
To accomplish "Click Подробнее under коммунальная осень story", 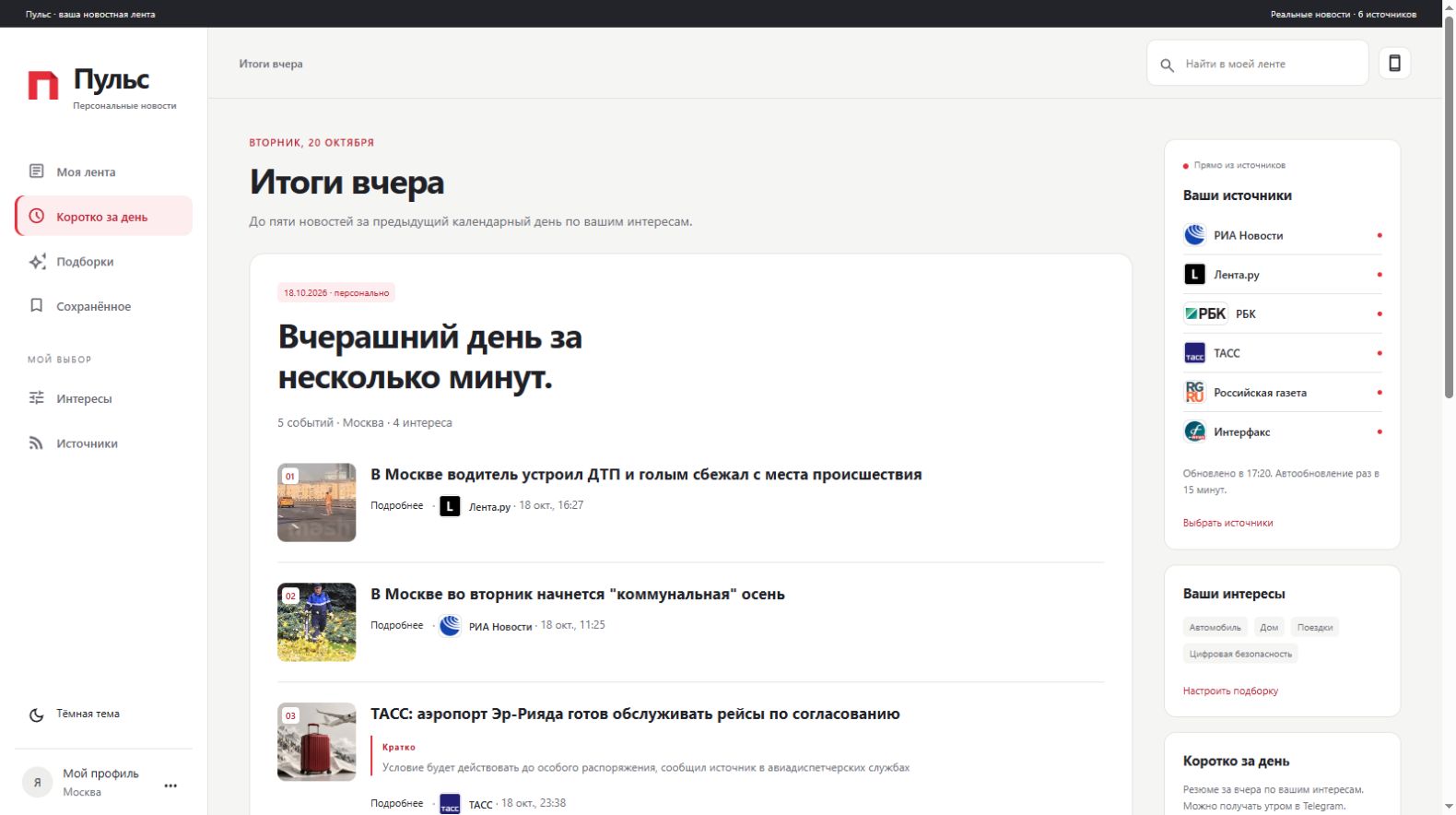I will point(397,625).
